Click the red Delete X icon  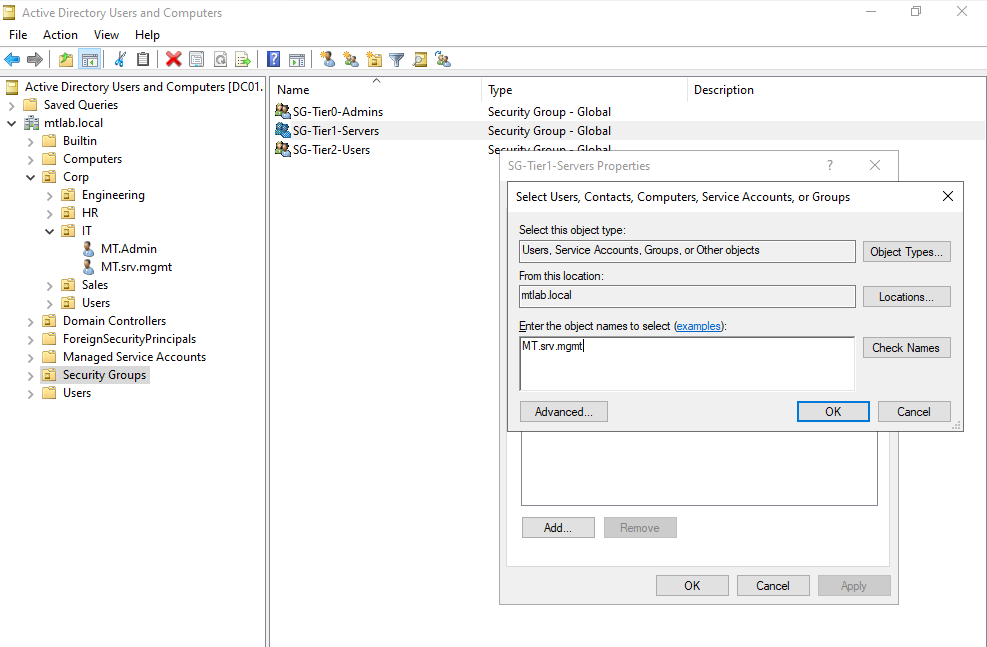(173, 60)
